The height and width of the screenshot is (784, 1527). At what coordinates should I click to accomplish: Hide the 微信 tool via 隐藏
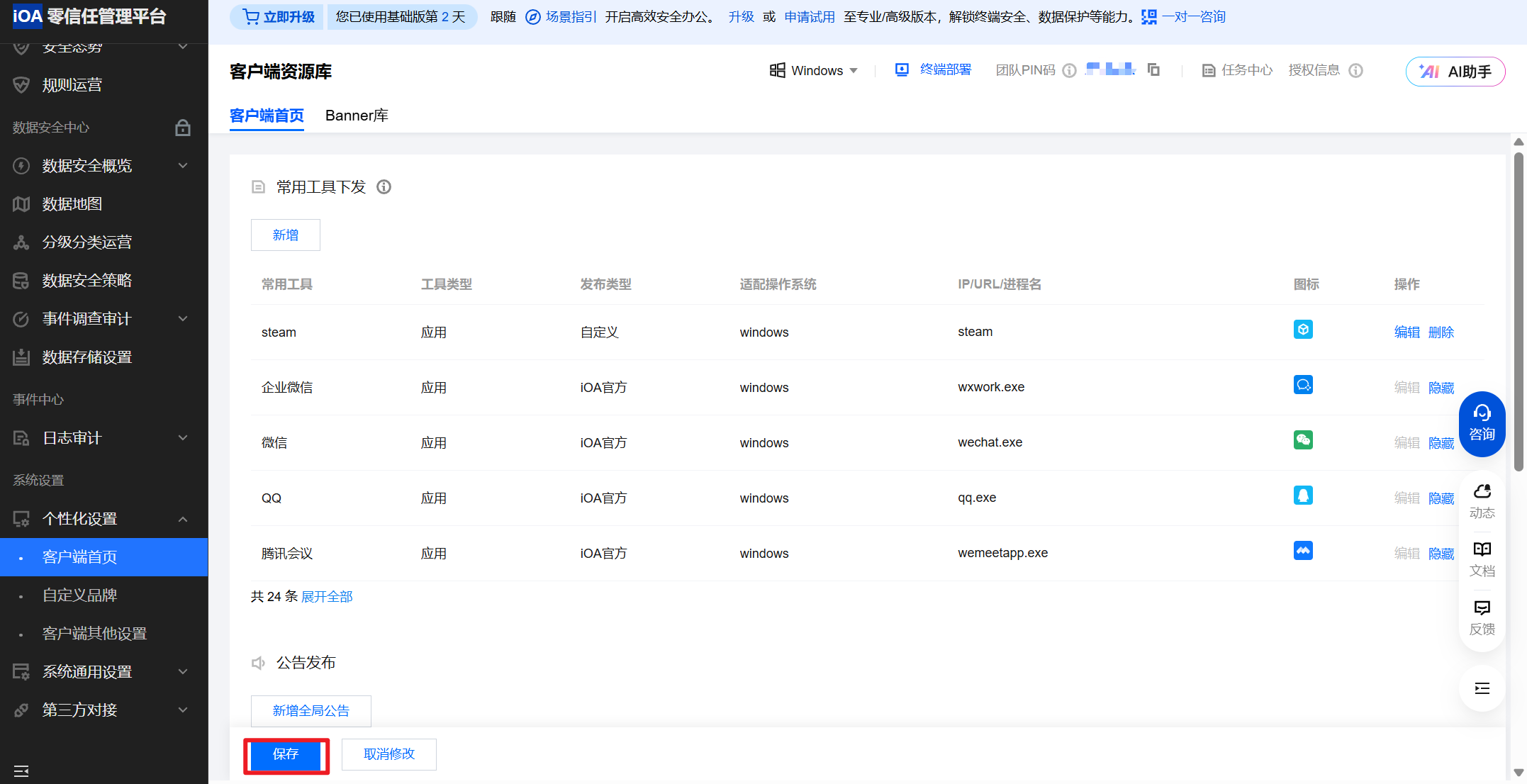(x=1441, y=442)
